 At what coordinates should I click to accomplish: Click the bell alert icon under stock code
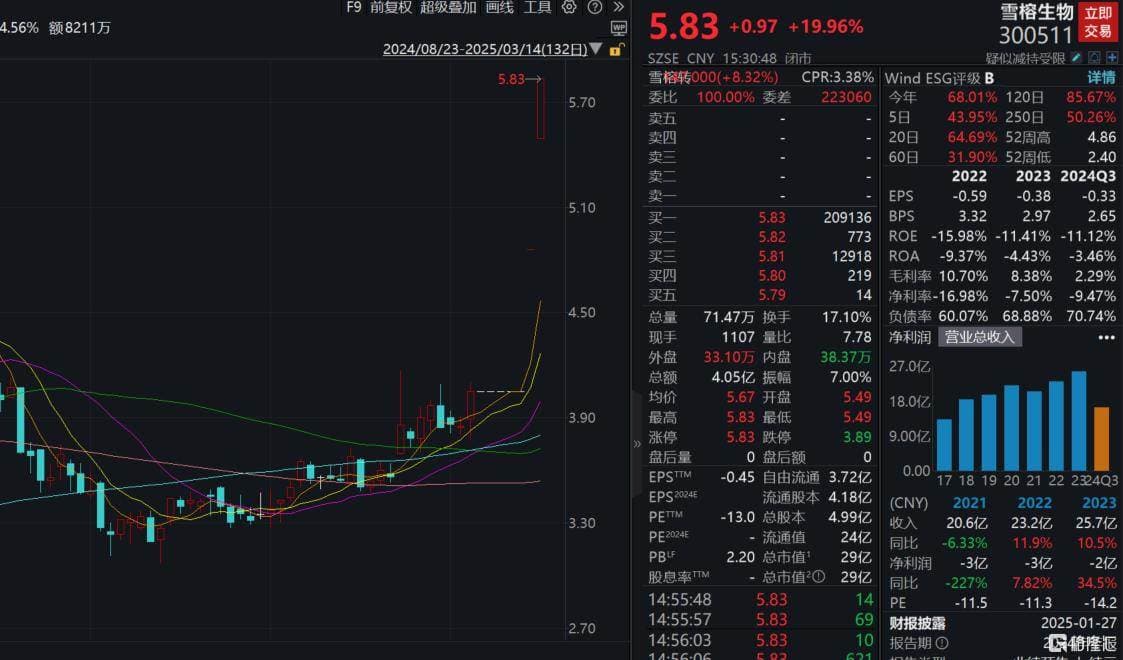pyautogui.click(x=1094, y=57)
